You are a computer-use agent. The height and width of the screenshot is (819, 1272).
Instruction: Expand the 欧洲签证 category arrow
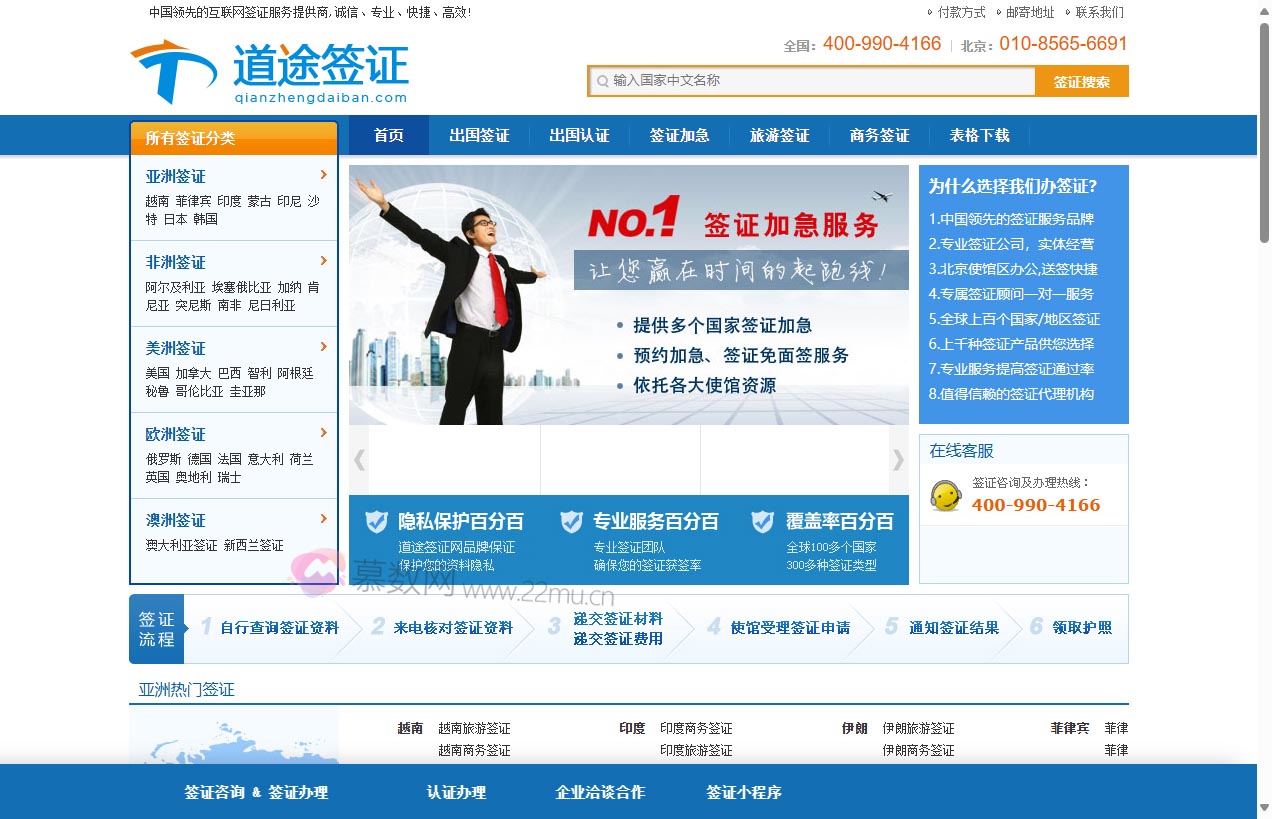coord(323,434)
